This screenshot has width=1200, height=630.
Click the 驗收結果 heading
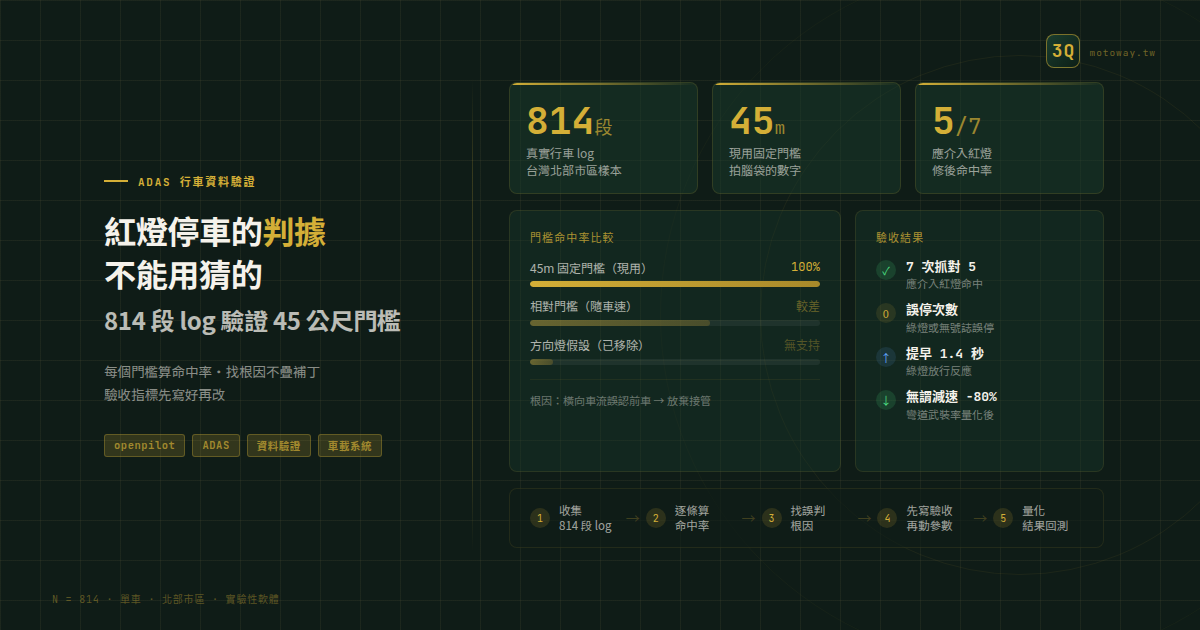pyautogui.click(x=900, y=238)
